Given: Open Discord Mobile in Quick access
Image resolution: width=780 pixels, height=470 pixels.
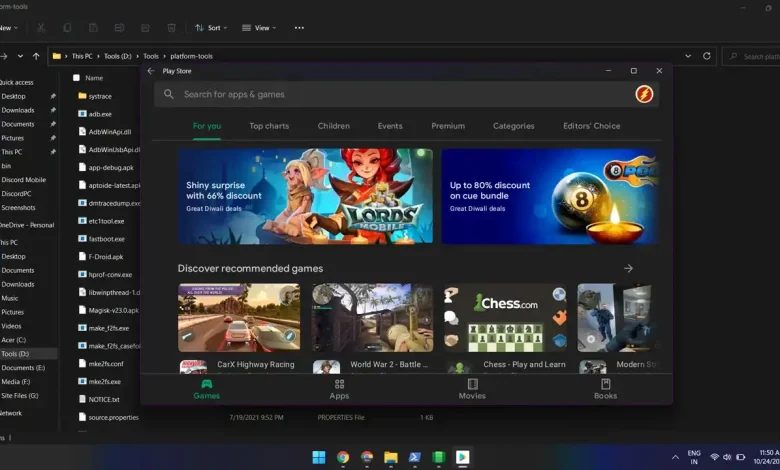Looking at the screenshot, I should click(23, 180).
